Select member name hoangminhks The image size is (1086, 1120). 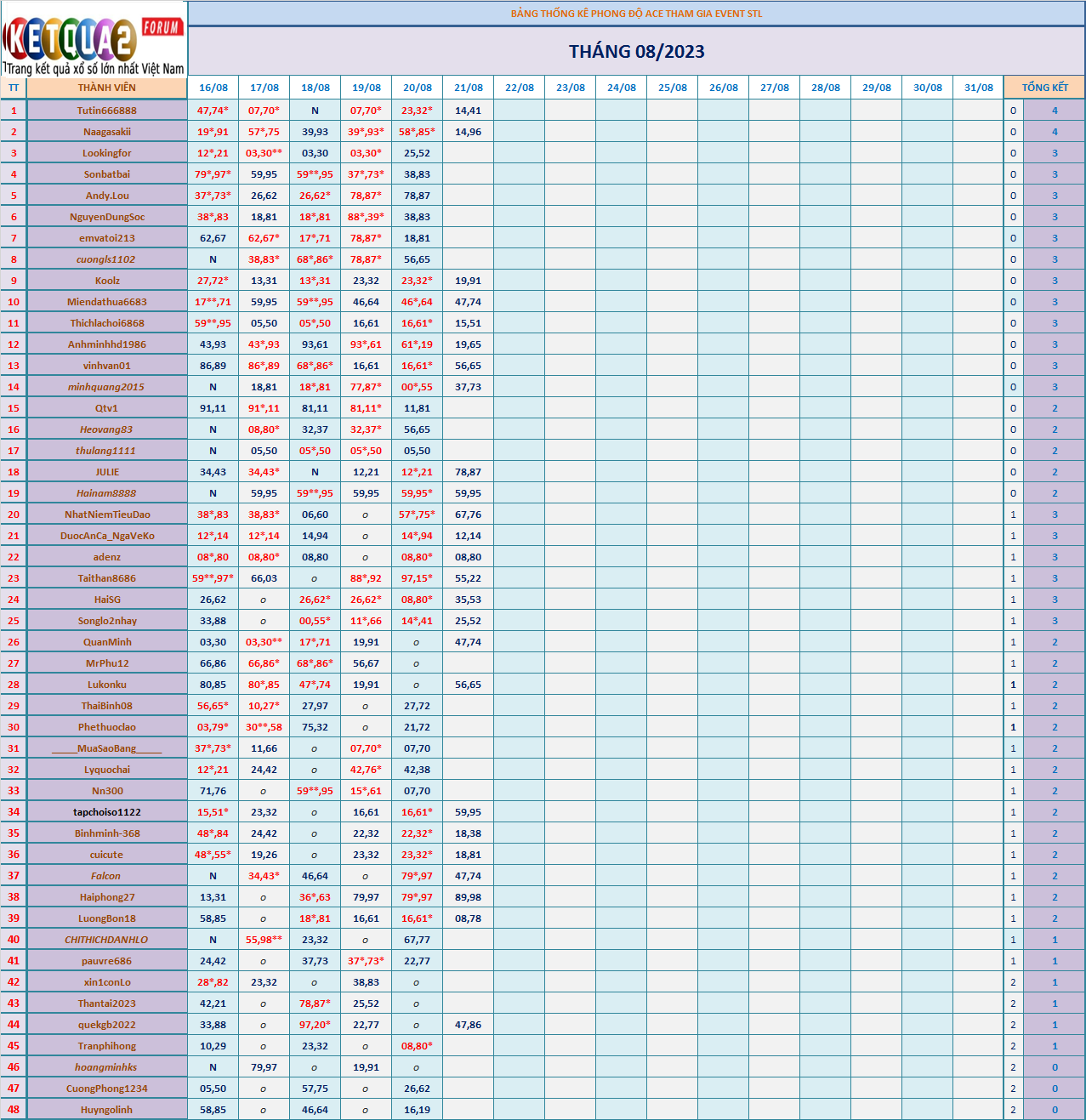107,1067
